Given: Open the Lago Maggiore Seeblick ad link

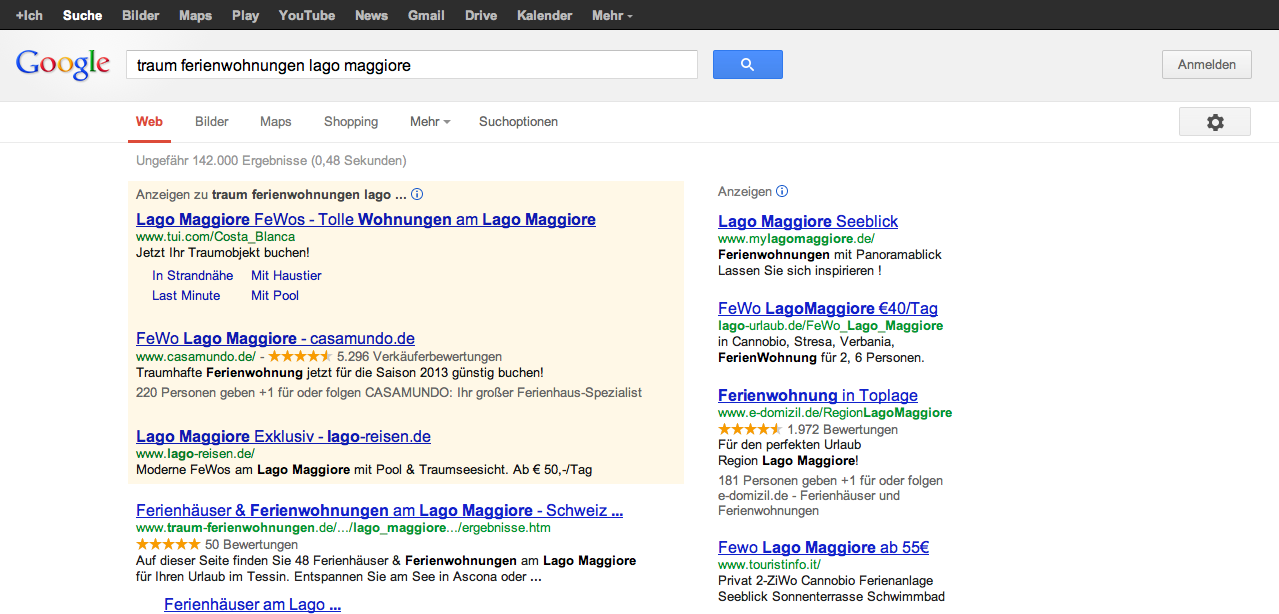Looking at the screenshot, I should click(x=808, y=221).
